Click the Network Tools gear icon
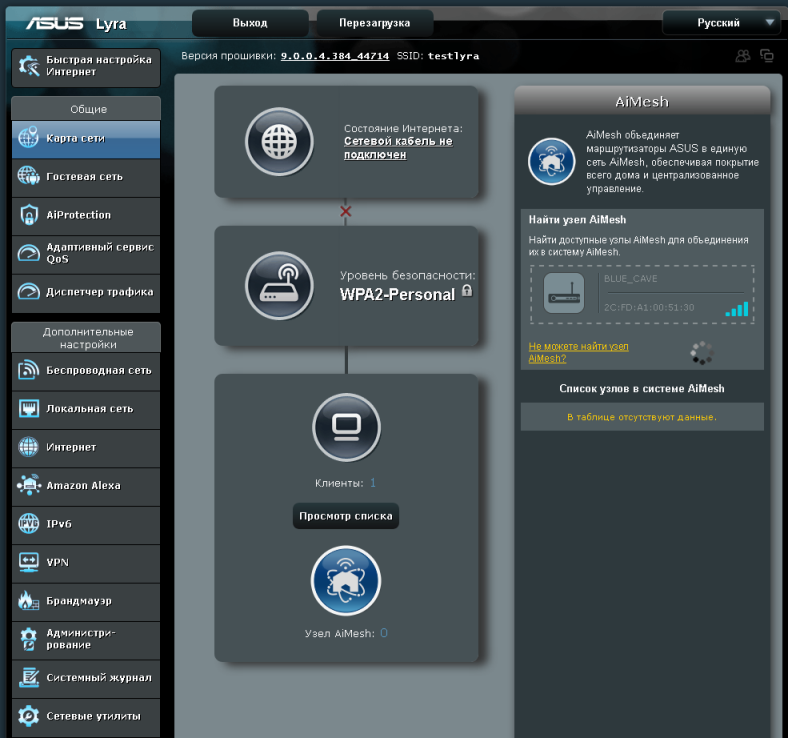Screen dimensions: 788x738 pos(29,715)
